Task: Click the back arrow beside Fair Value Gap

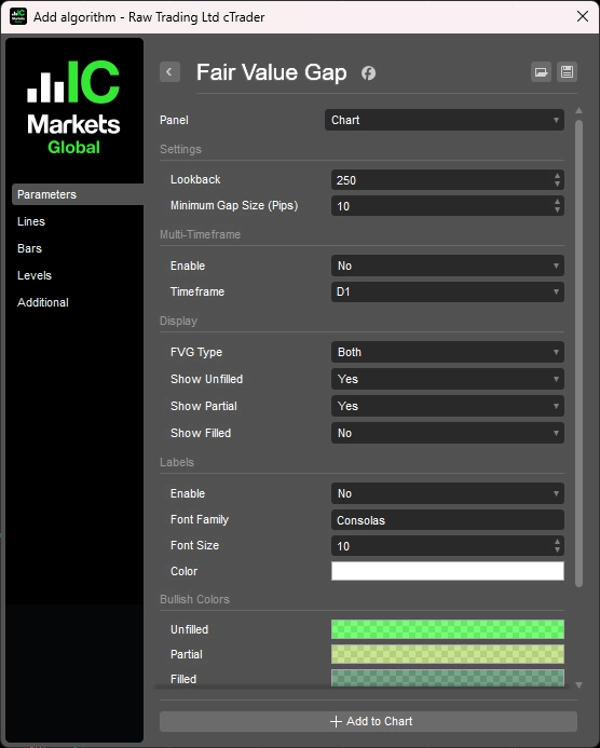Action: 170,72
